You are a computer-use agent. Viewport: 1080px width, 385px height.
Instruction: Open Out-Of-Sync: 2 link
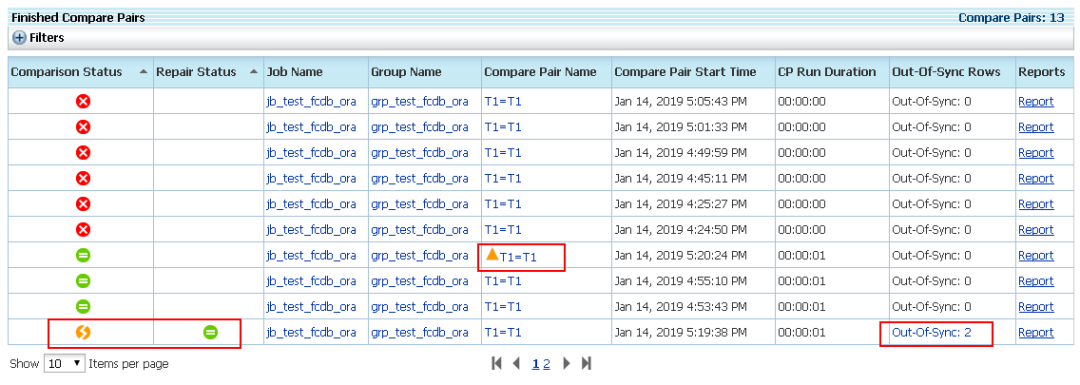pyautogui.click(x=931, y=333)
